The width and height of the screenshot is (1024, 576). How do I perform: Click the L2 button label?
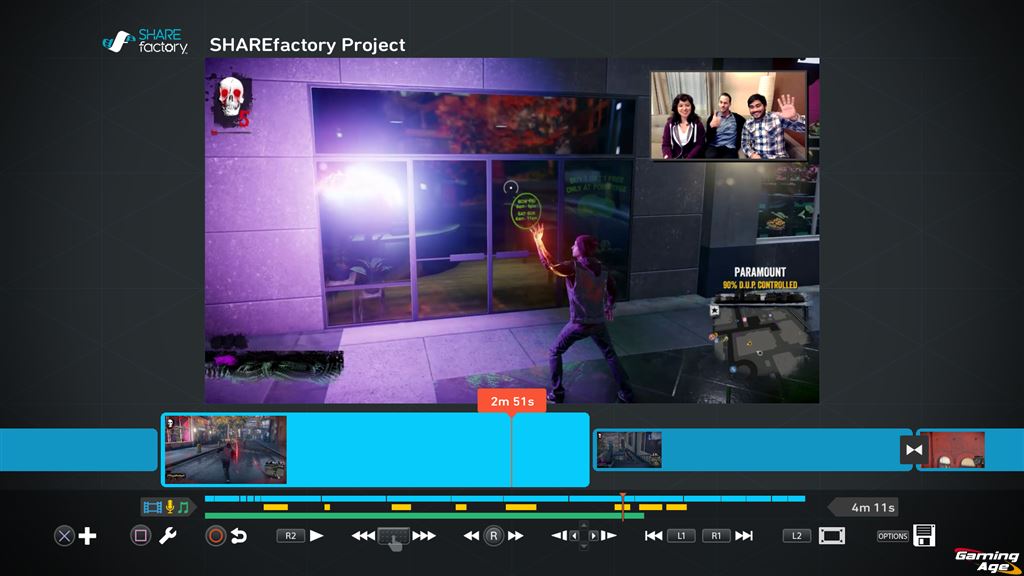(x=797, y=536)
